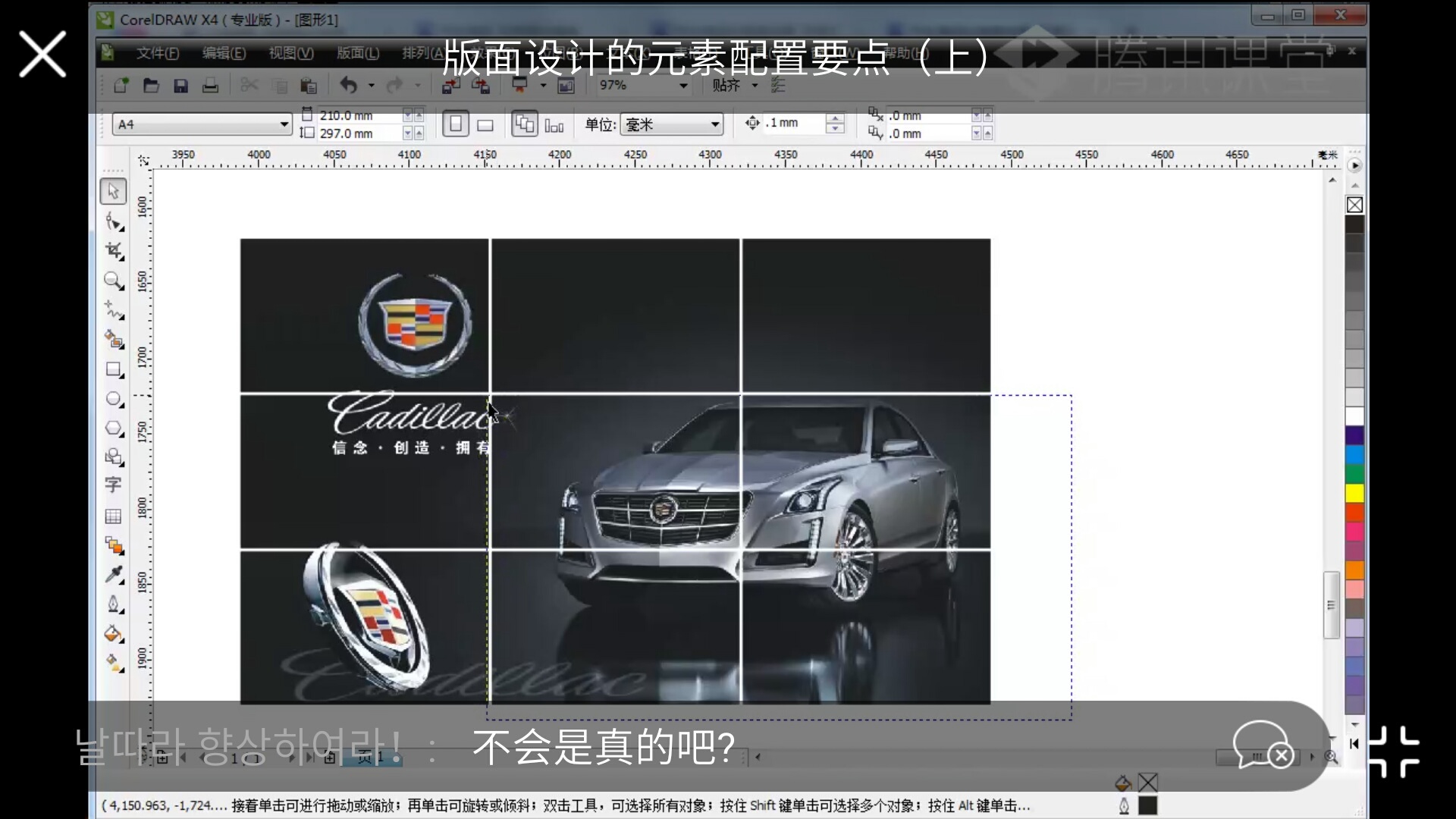Open the Application Launcher icon
The width and height of the screenshot is (1456, 819).
click(x=520, y=86)
